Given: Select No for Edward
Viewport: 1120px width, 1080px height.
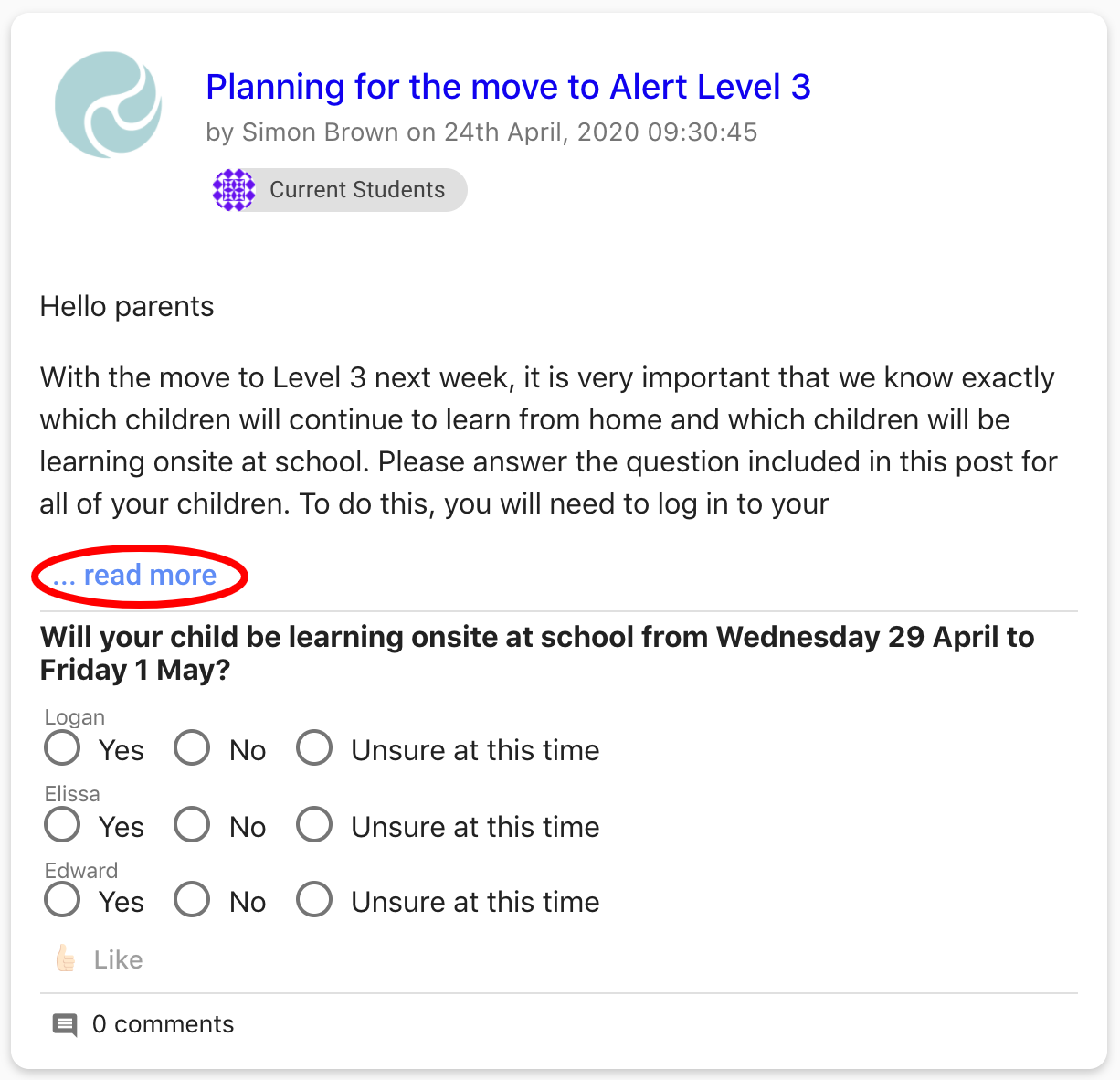Looking at the screenshot, I should tap(193, 900).
